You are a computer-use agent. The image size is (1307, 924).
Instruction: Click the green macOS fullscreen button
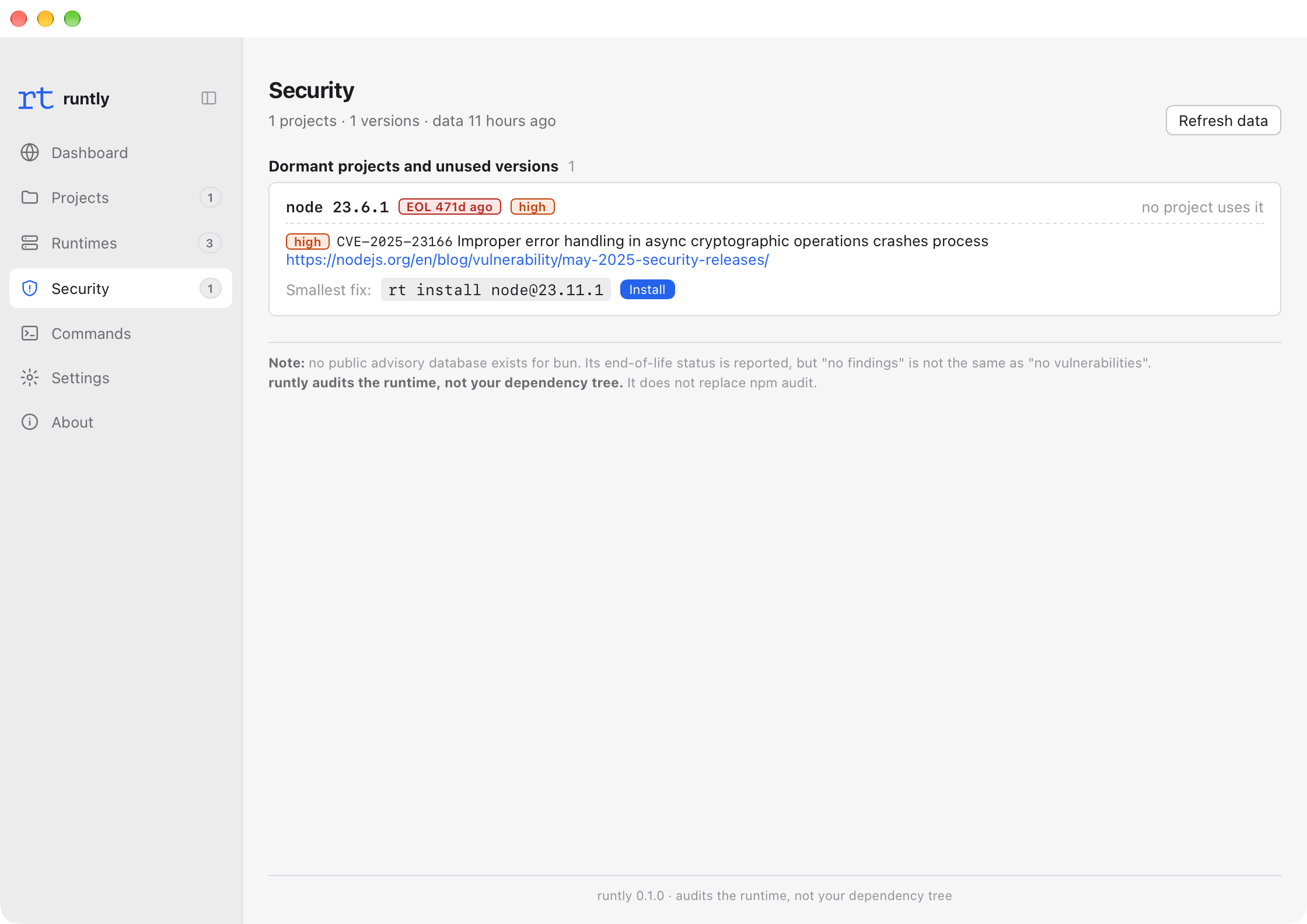(x=72, y=19)
